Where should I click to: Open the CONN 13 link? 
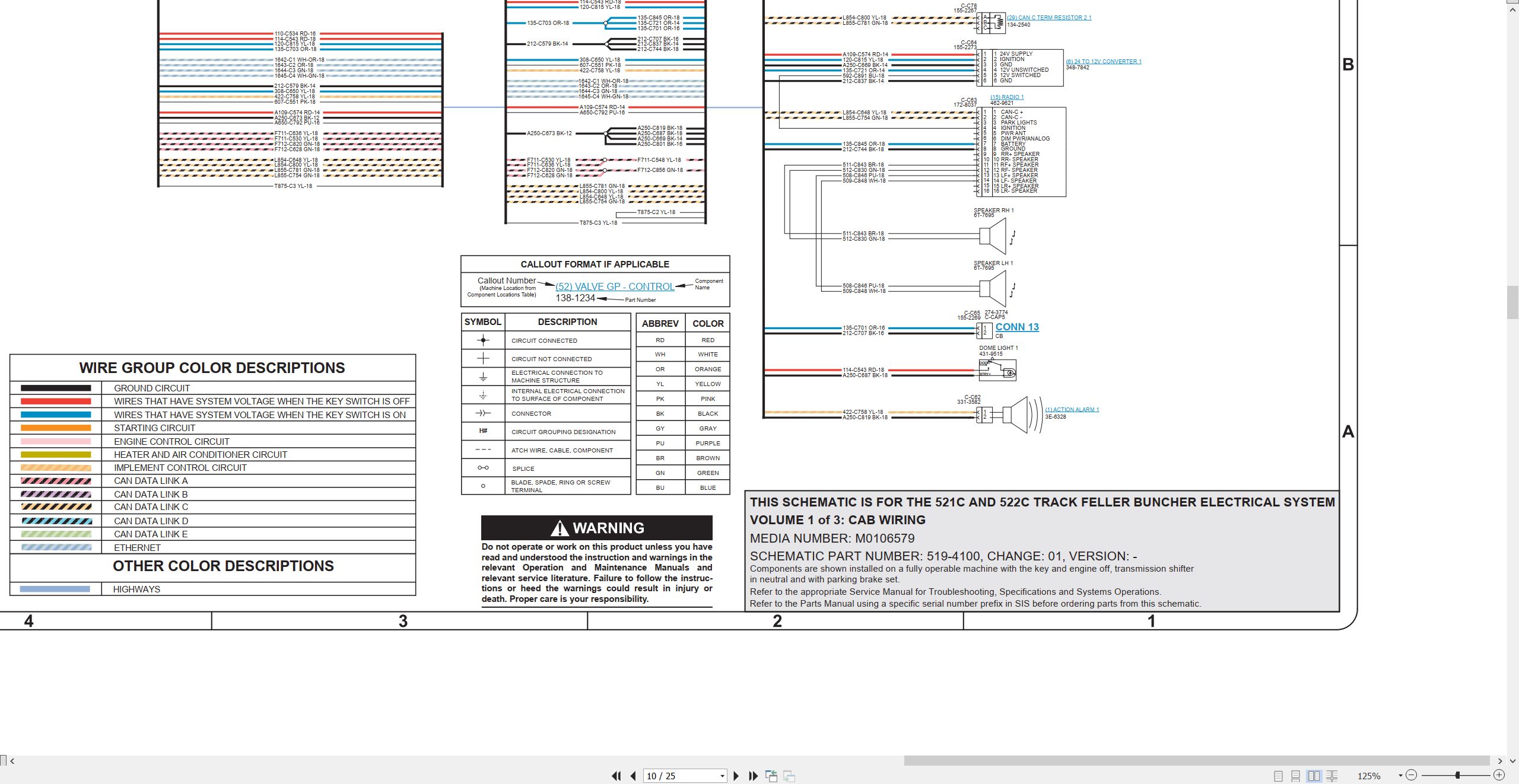click(1017, 327)
